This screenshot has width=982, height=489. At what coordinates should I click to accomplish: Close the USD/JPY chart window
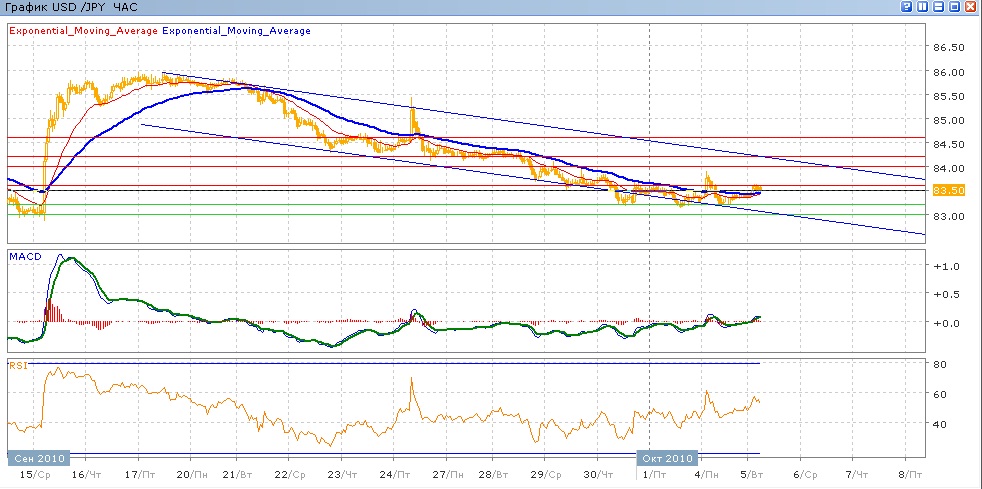pyautogui.click(x=971, y=7)
